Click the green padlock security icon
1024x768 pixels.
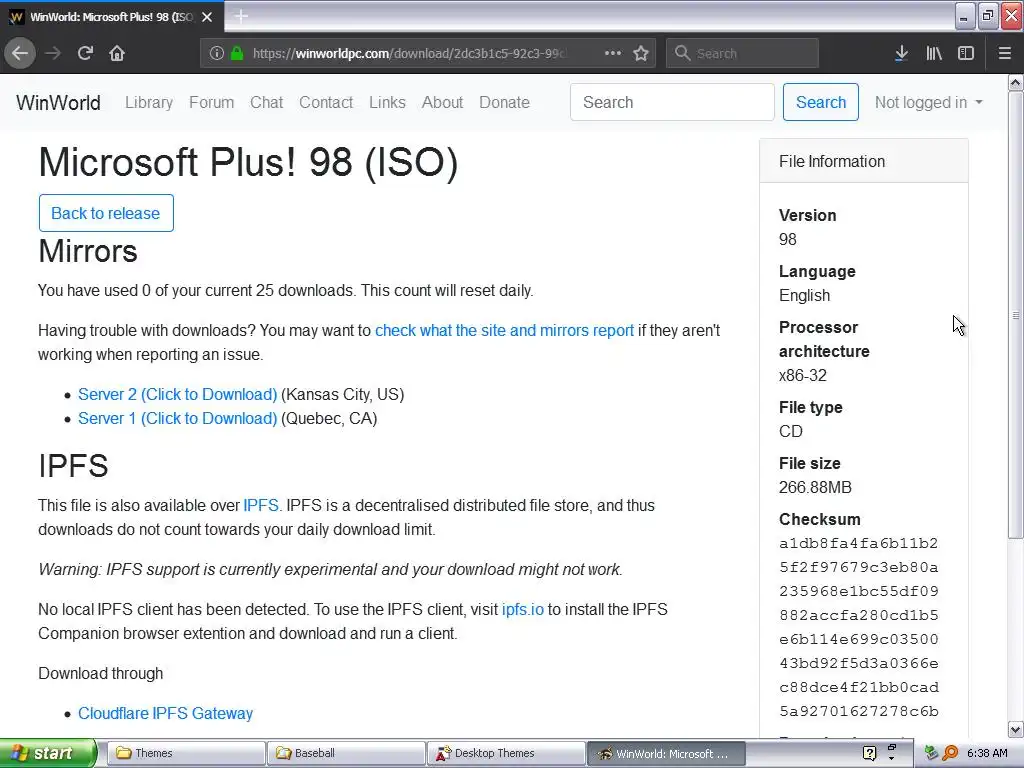tap(237, 54)
